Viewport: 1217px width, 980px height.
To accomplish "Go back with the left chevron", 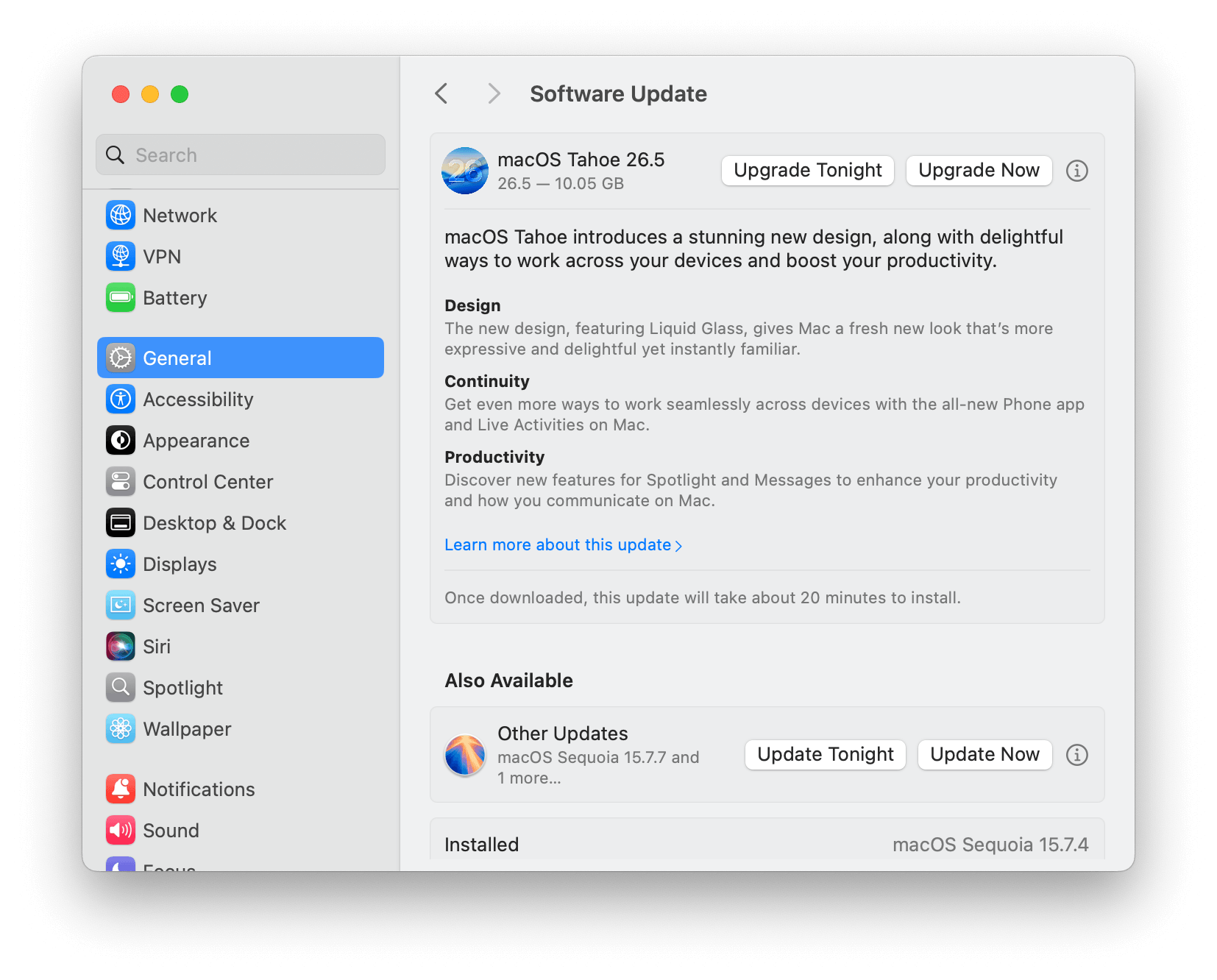I will pyautogui.click(x=441, y=93).
